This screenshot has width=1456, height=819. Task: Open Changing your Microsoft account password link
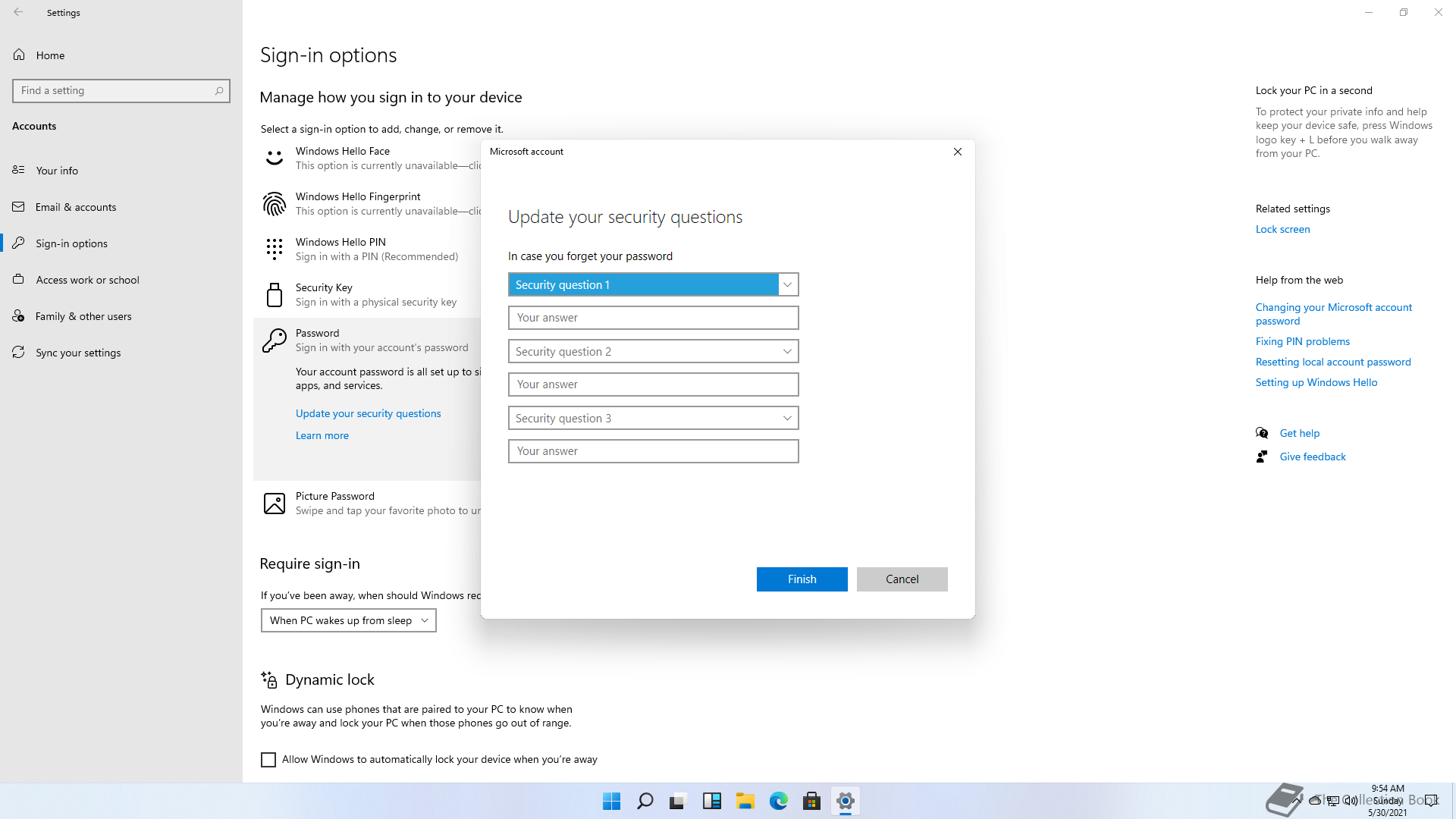(x=1333, y=314)
